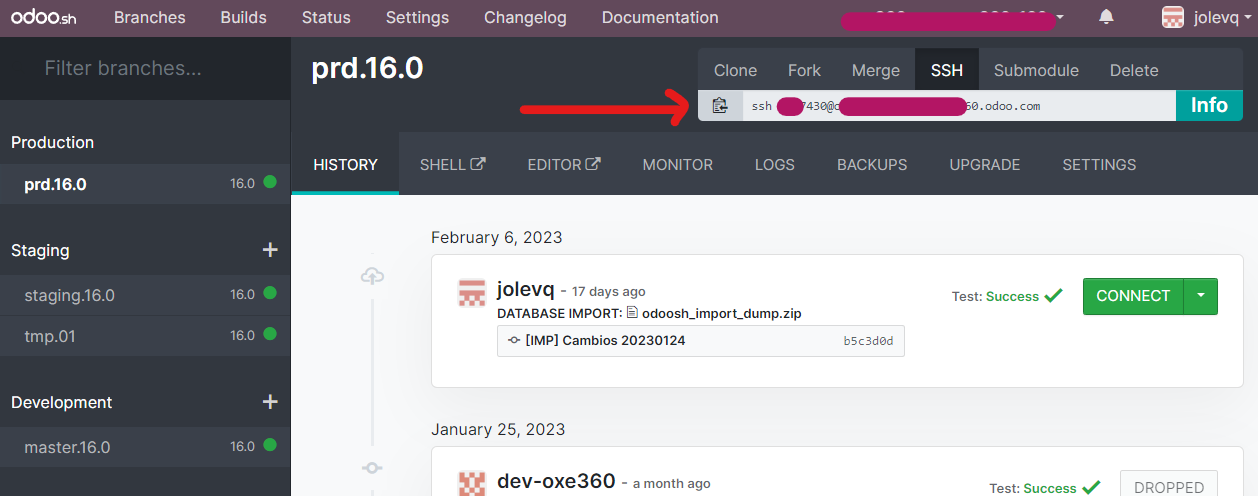Image resolution: width=1258 pixels, height=496 pixels.
Task: Click the February 6, 2023 date heading
Action: [x=497, y=237]
